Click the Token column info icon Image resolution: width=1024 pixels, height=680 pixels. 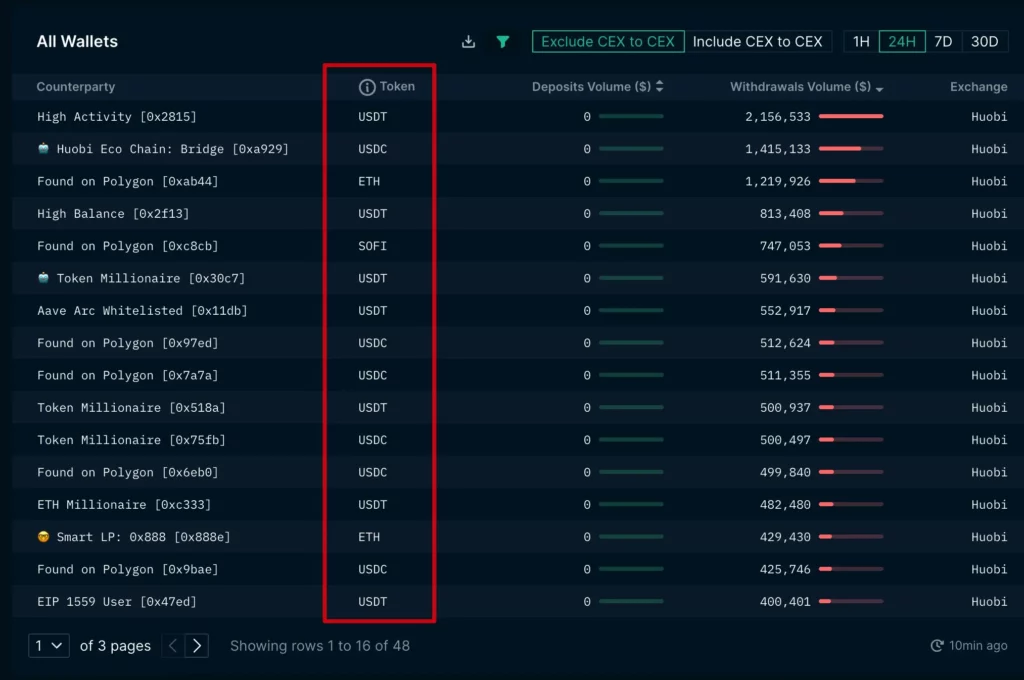(x=367, y=87)
